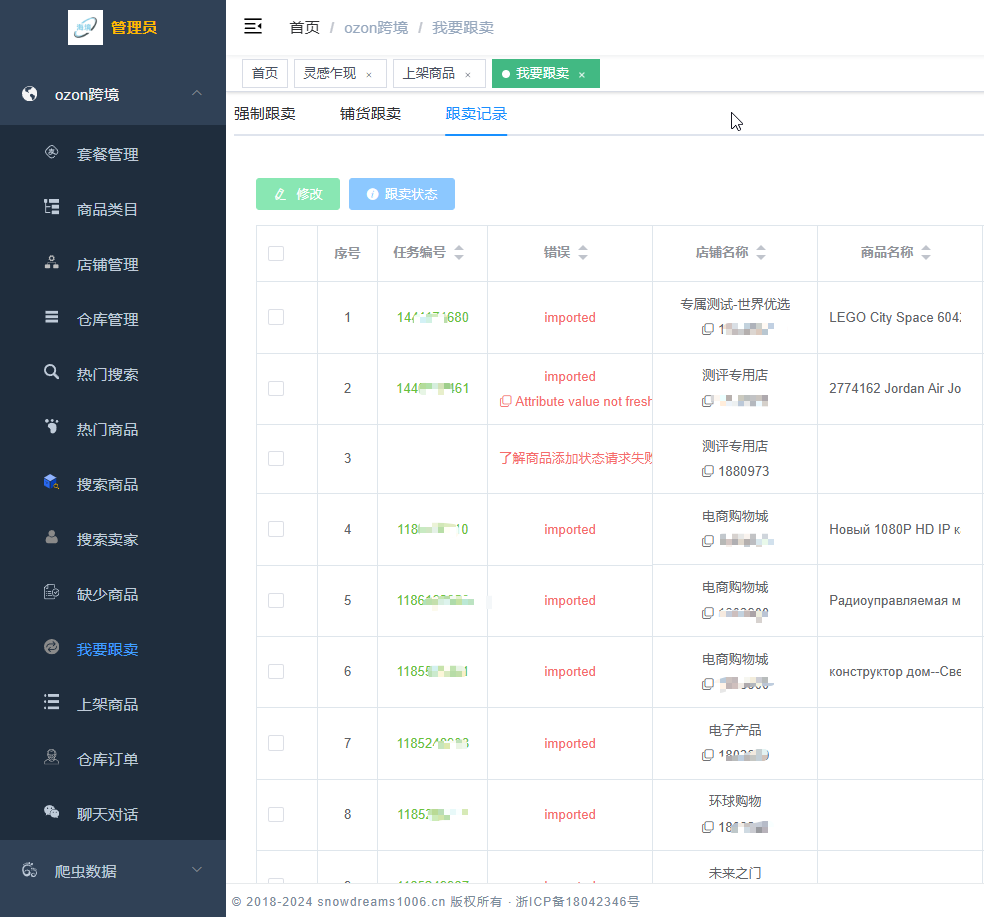Toggle the select-all checkbox in table header
The width and height of the screenshot is (984, 917).
point(276,253)
